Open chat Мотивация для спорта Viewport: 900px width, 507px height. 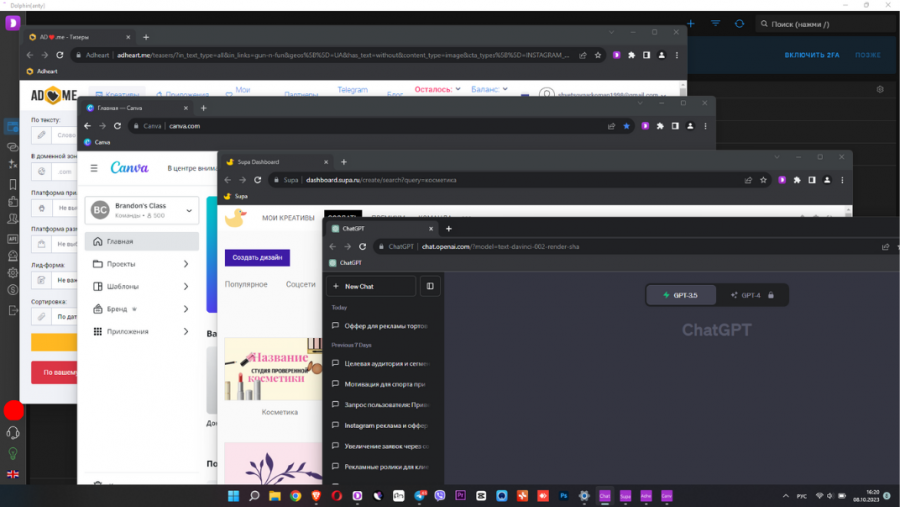coord(381,384)
